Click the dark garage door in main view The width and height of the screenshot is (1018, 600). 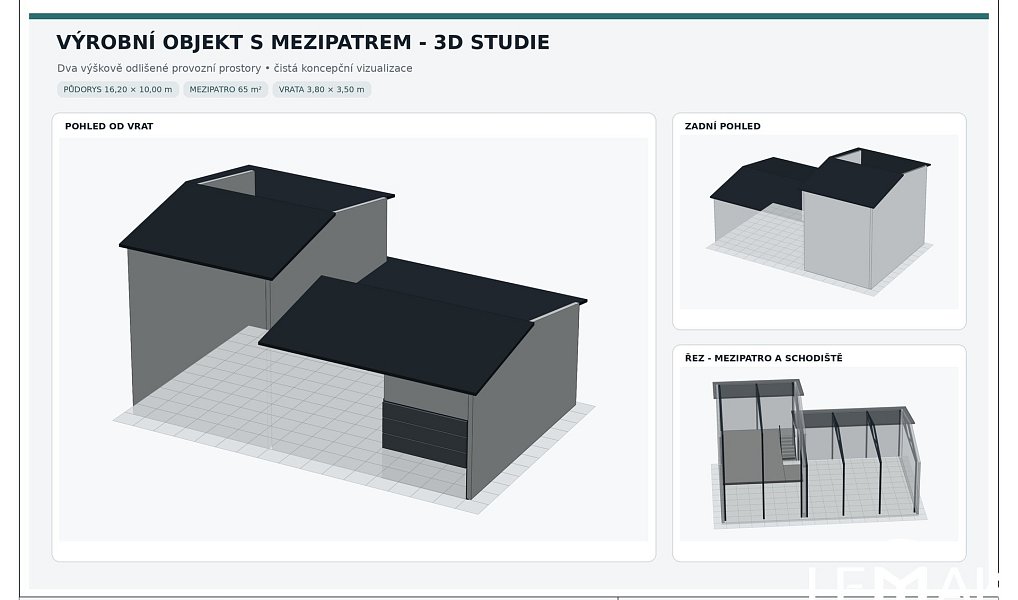coord(425,434)
